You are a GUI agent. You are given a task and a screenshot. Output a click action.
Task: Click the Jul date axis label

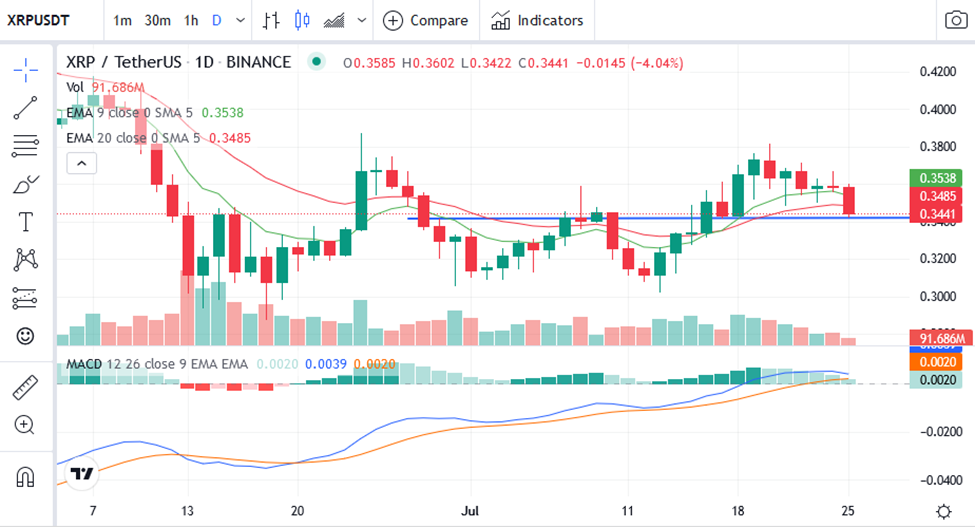click(x=470, y=511)
